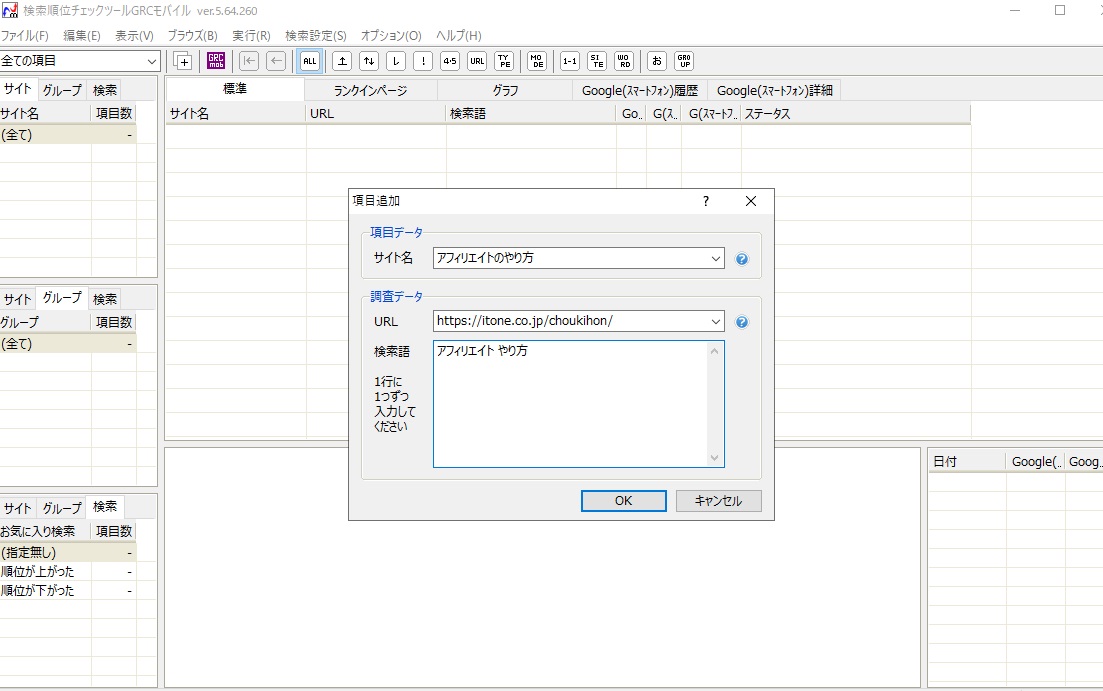Open the 表示(V) menu
Screen dimensions: 1103x691
134,35
